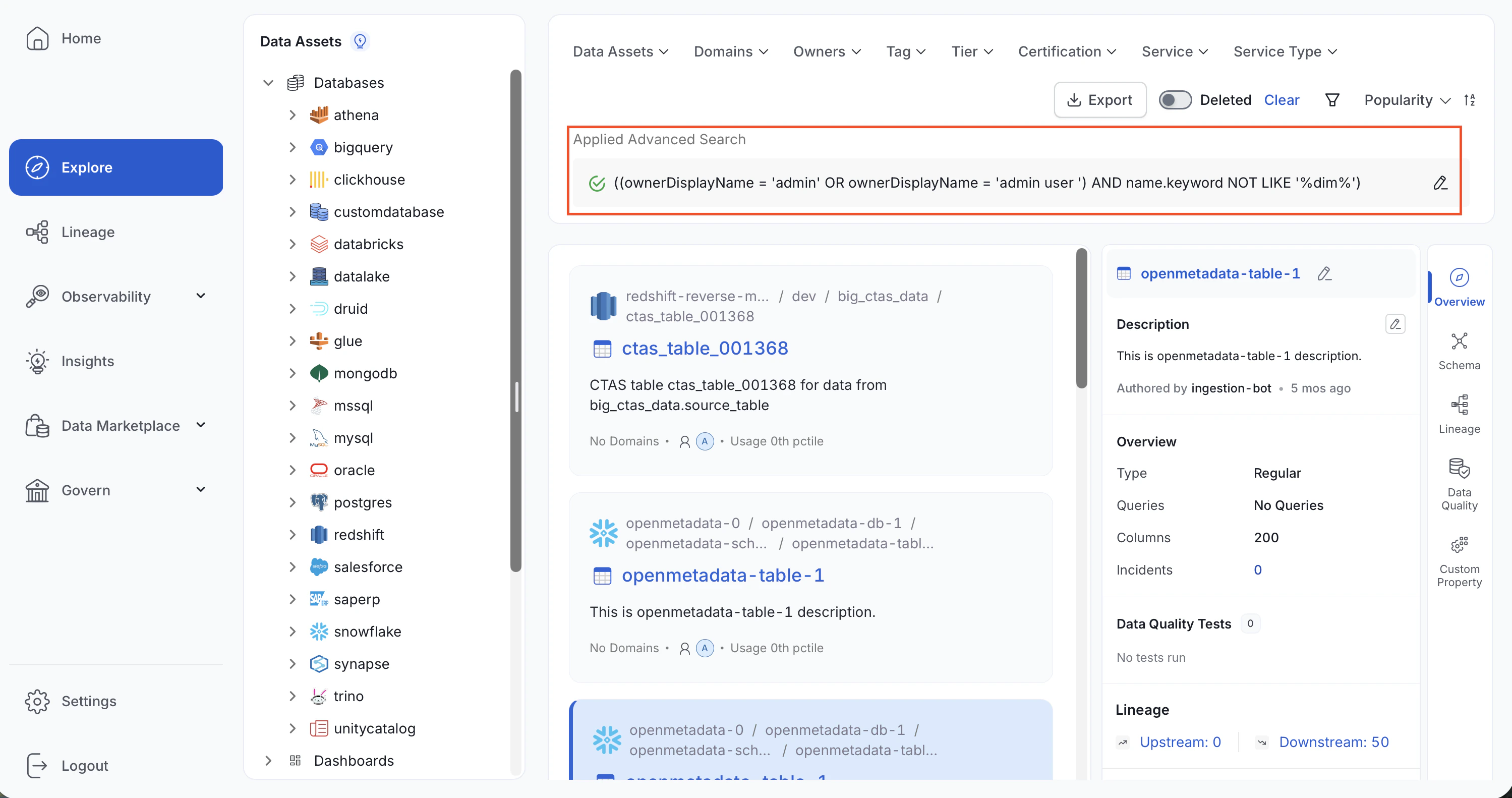Open Lineage from the left sidebar
The height and width of the screenshot is (798, 1512).
coord(70,232)
